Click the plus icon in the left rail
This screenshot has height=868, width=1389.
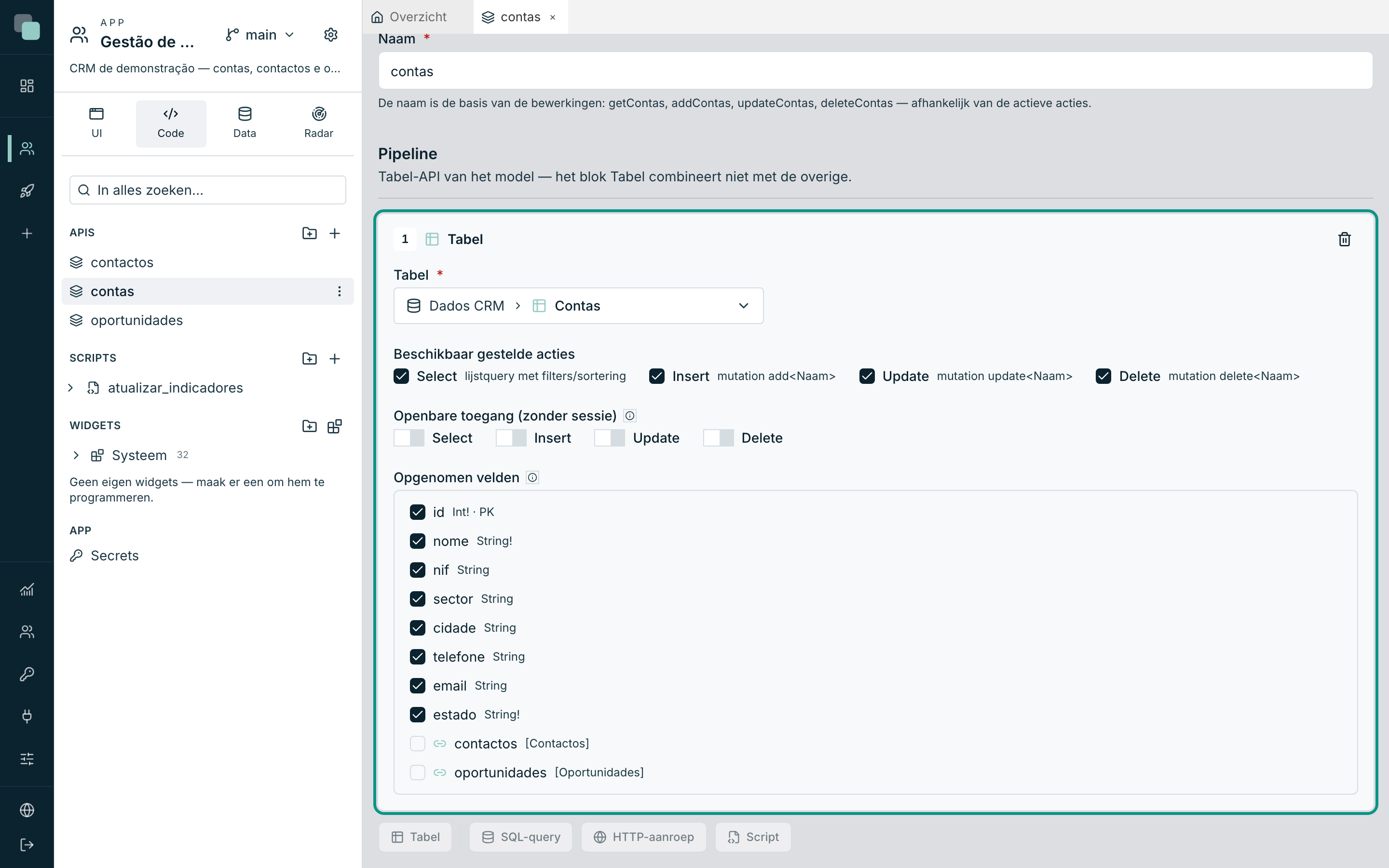[x=27, y=233]
